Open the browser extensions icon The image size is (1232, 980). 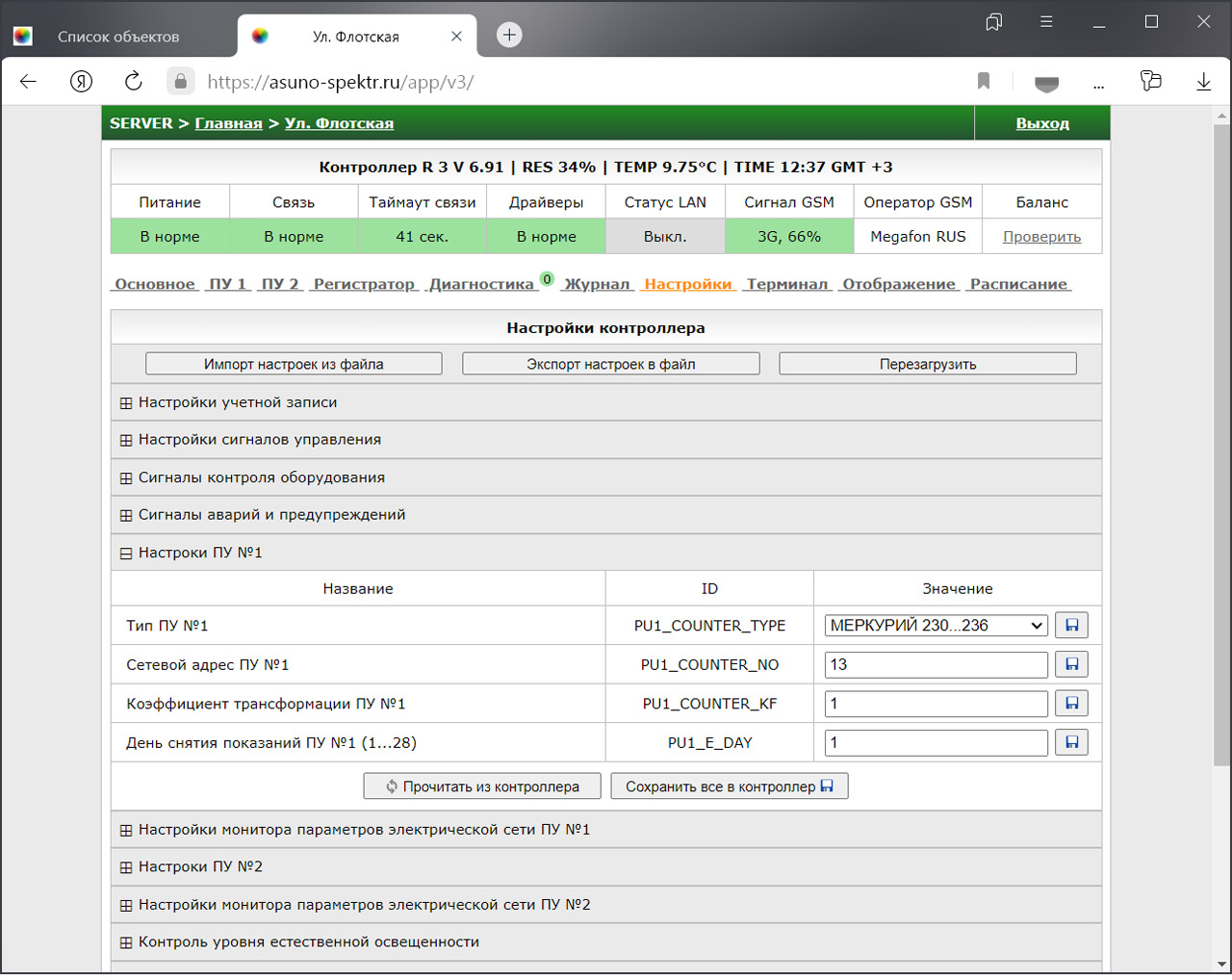(x=1150, y=81)
